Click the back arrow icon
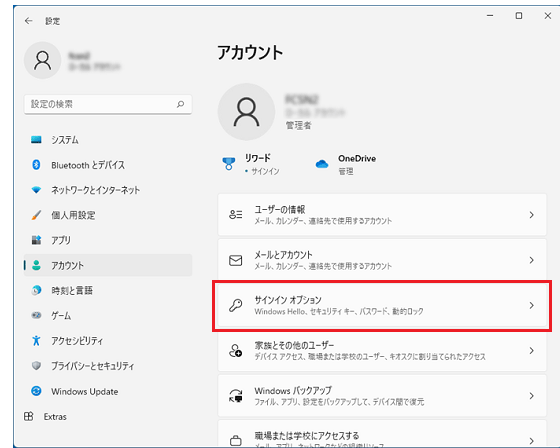 point(29,21)
